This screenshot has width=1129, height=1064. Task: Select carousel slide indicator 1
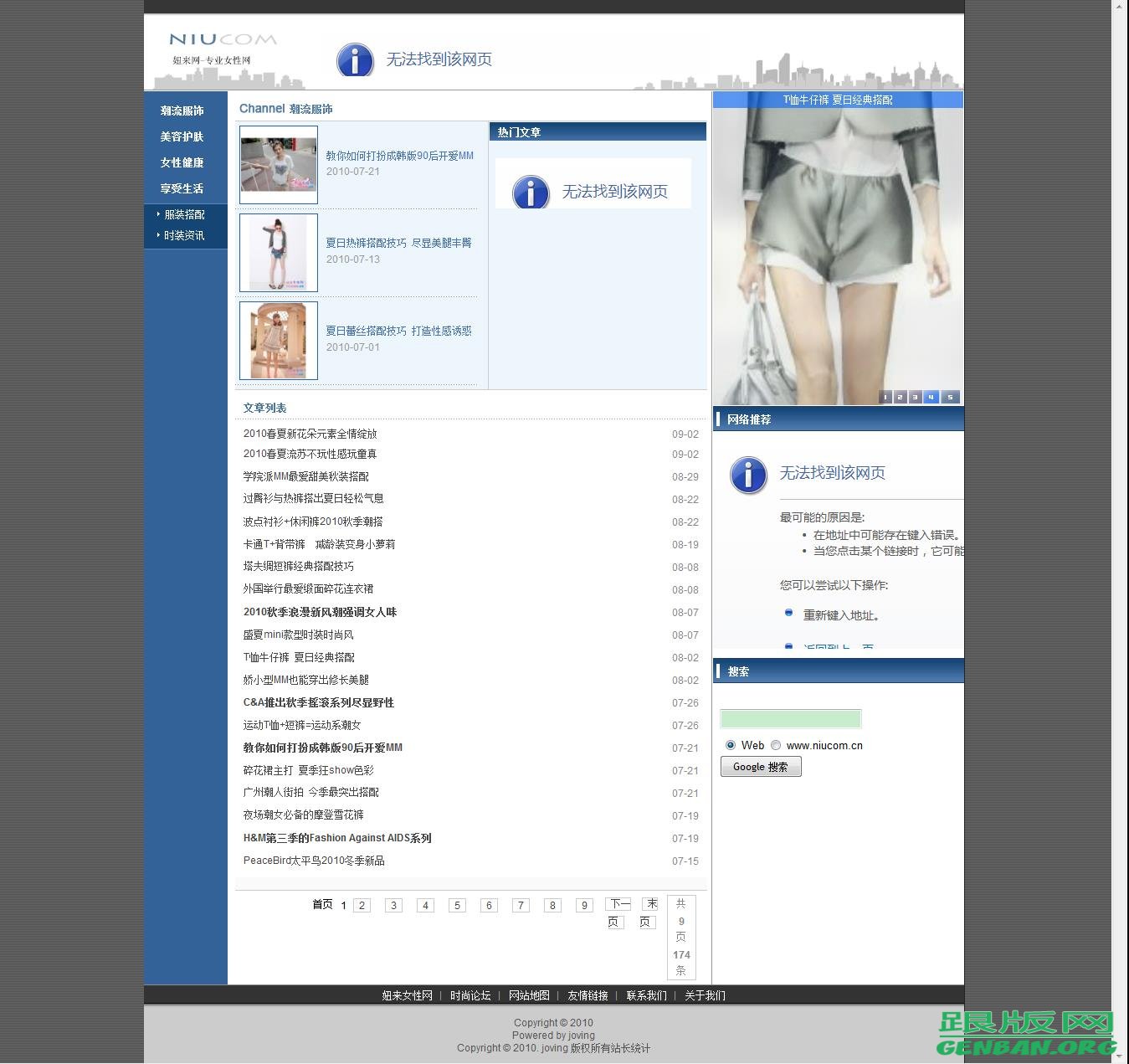885,398
